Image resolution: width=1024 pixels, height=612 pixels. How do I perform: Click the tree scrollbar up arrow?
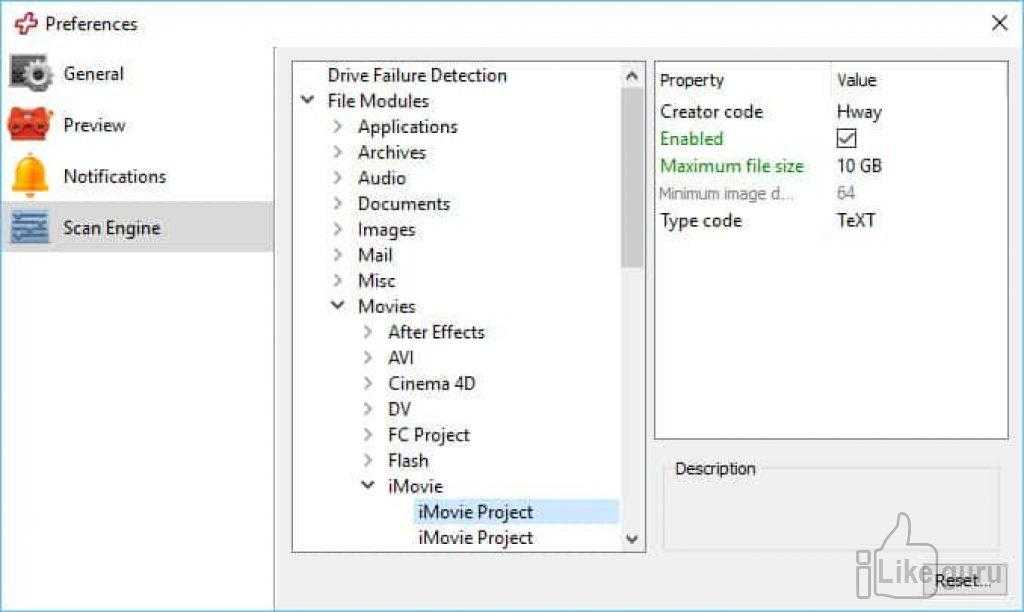(632, 76)
